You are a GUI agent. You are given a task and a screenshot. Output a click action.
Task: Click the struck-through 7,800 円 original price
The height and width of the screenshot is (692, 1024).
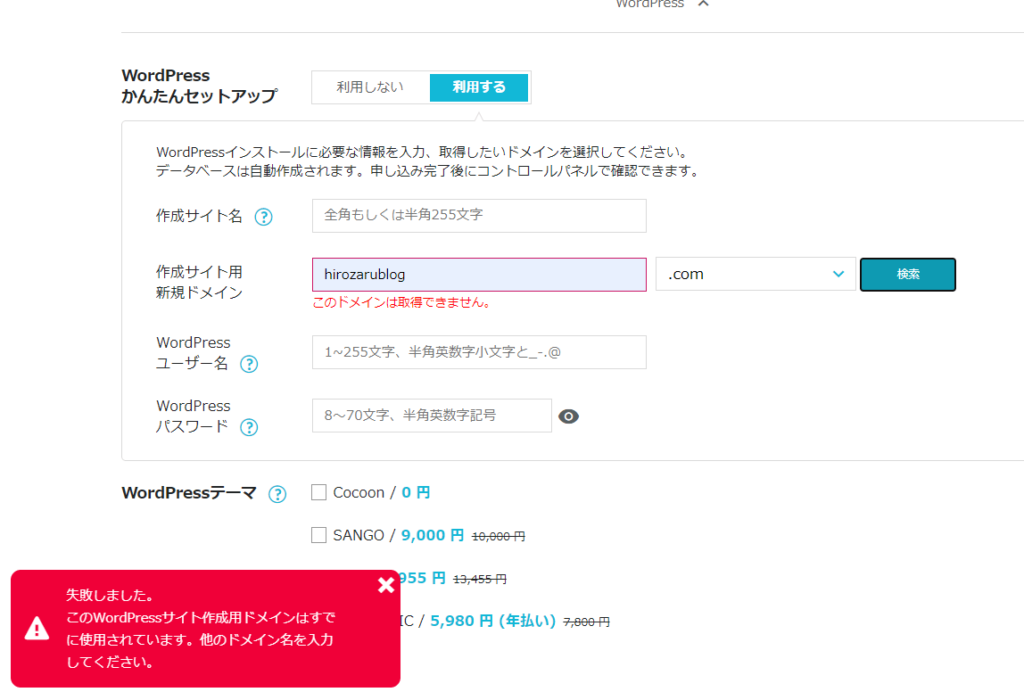tap(586, 622)
